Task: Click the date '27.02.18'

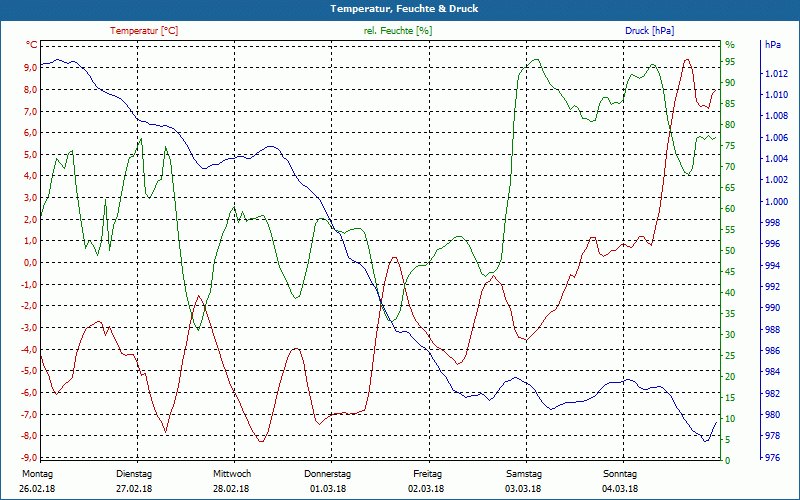Action: (x=134, y=489)
